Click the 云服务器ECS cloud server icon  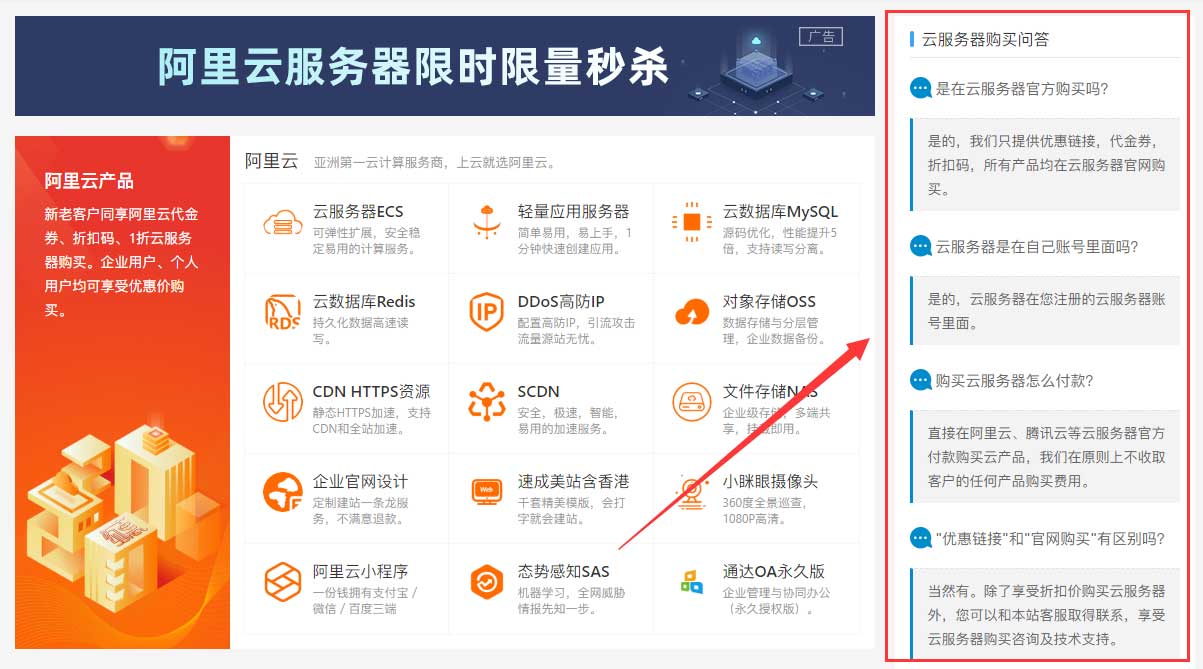pos(283,222)
